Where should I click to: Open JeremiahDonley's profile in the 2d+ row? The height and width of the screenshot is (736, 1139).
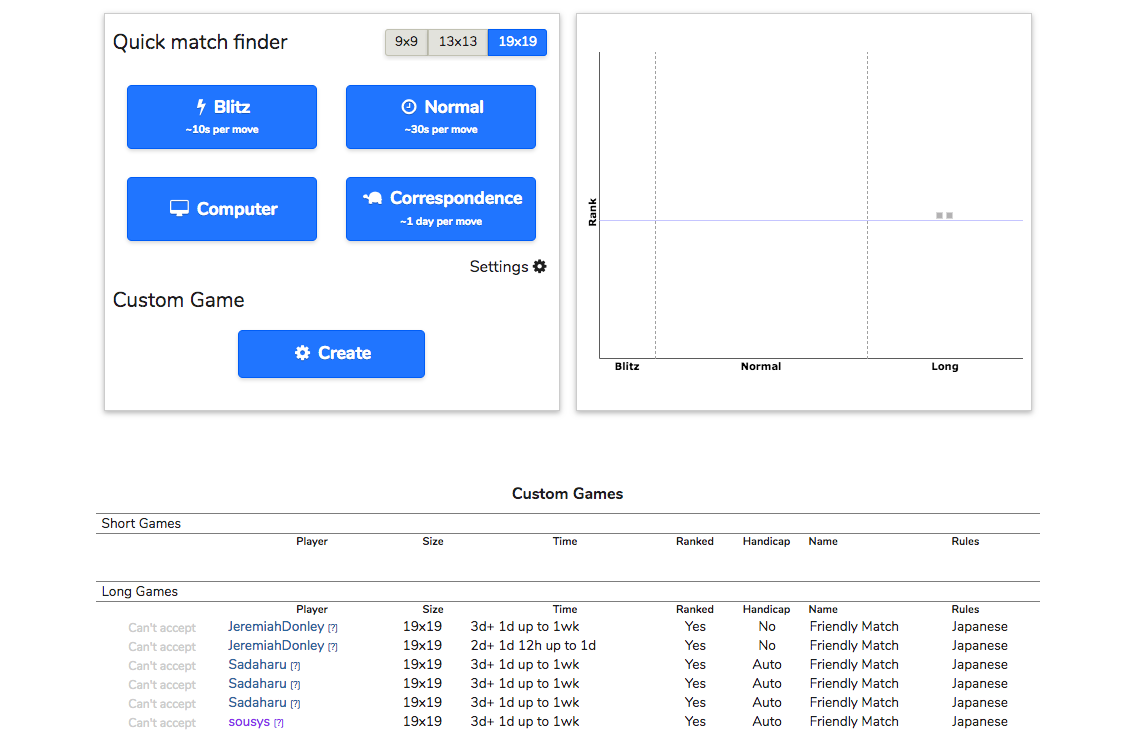tap(276, 645)
